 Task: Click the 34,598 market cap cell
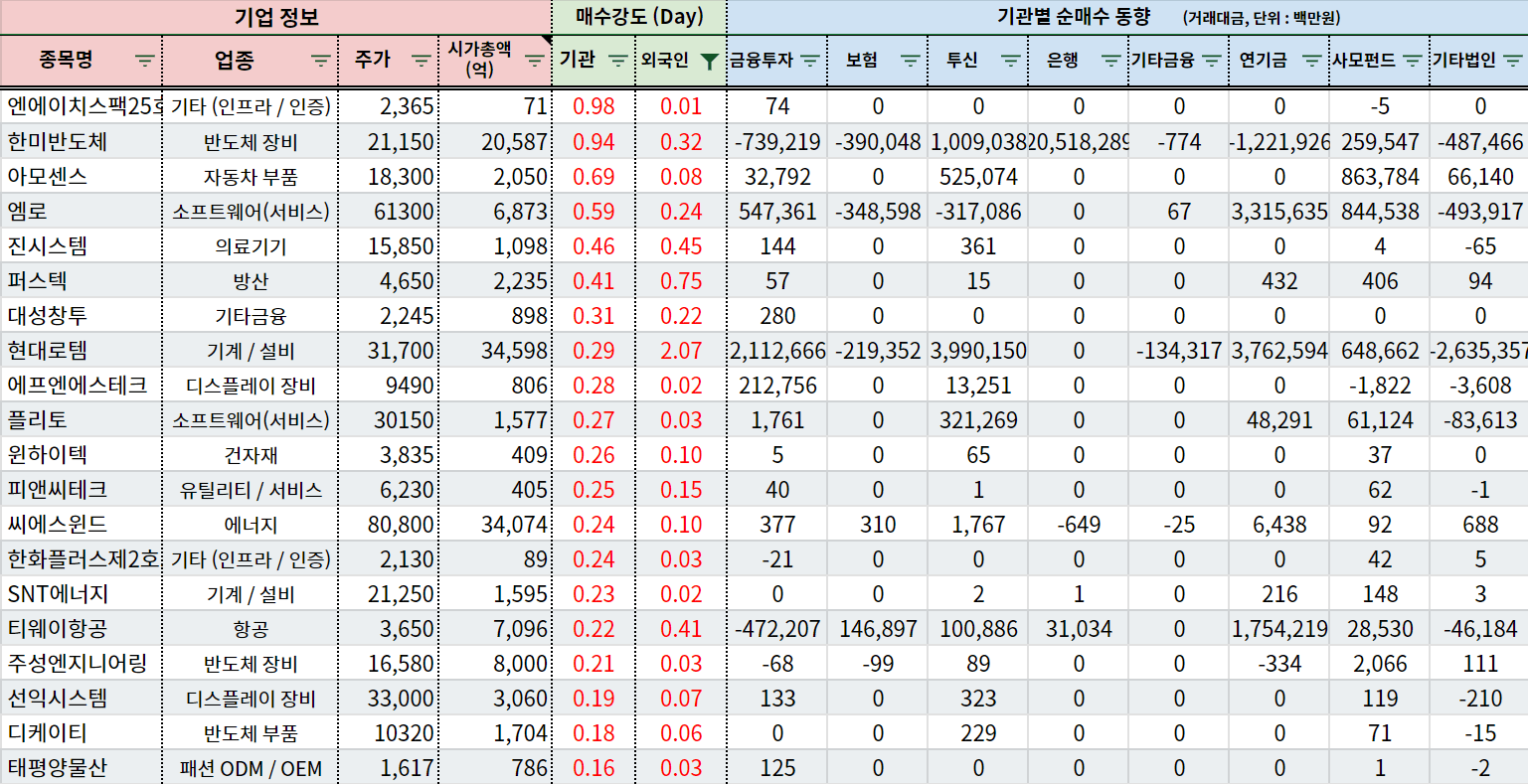(x=495, y=350)
